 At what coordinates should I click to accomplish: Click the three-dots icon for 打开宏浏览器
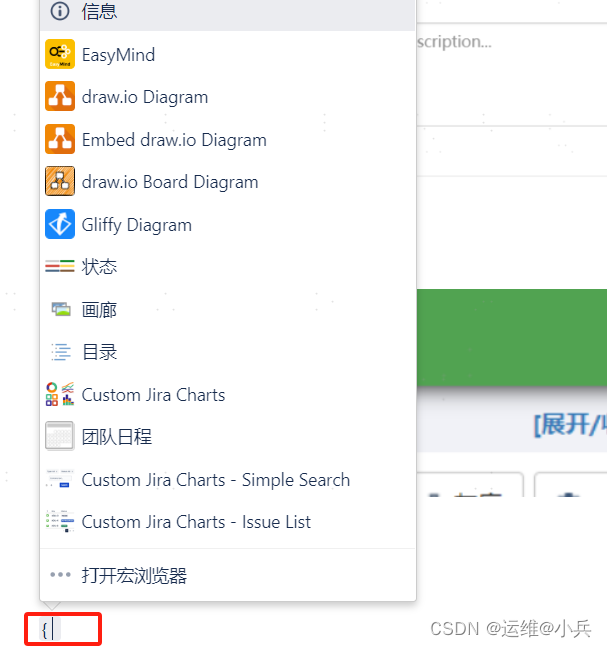coord(60,574)
